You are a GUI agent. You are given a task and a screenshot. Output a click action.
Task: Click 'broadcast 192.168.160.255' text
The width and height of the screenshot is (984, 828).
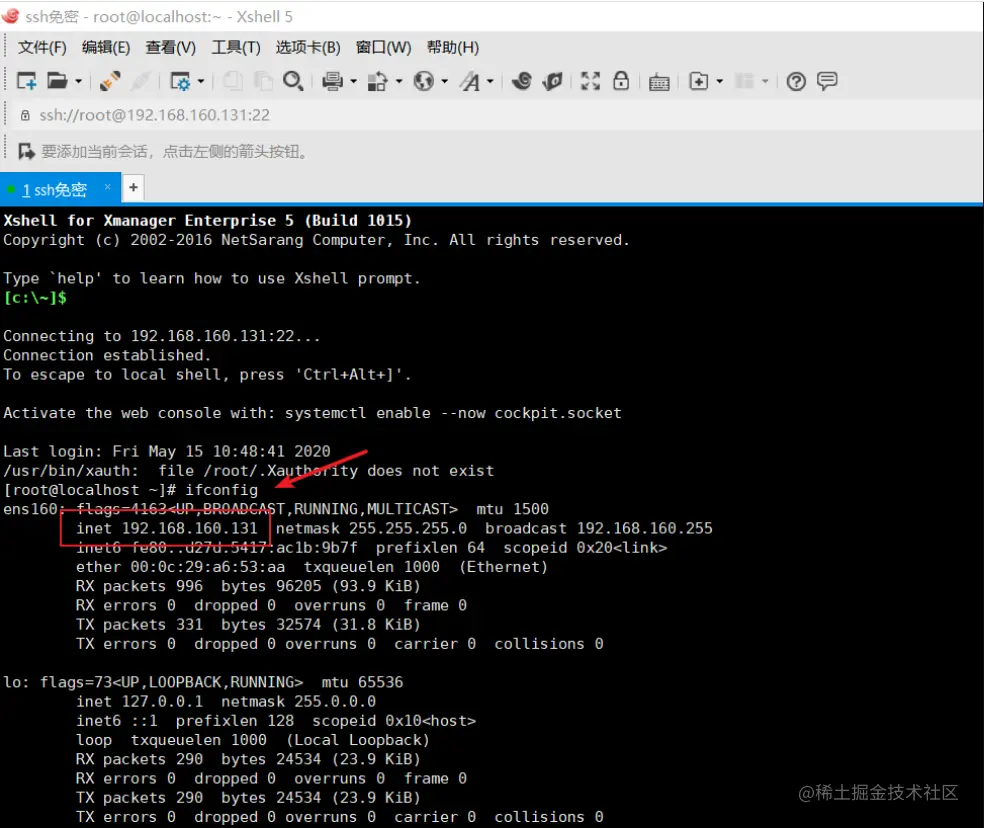[x=599, y=529]
